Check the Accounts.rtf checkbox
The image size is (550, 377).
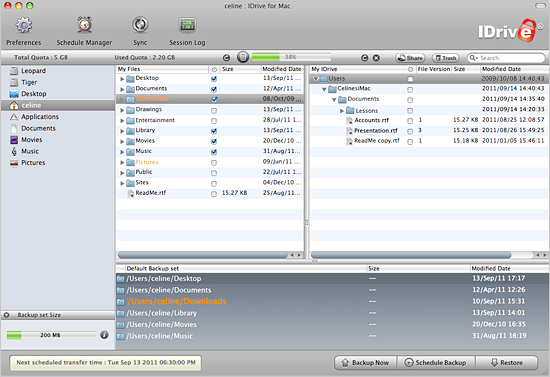(x=410, y=121)
